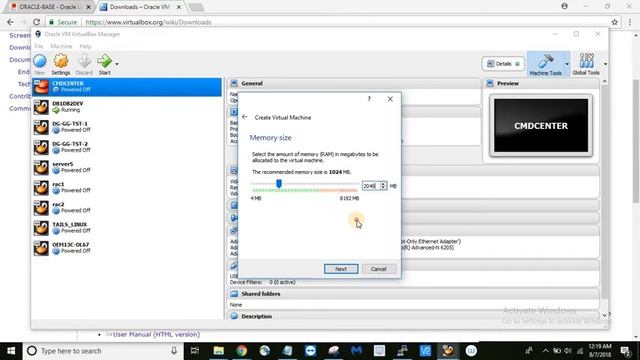Open the Machine menu
The height and width of the screenshot is (360, 640).
click(x=61, y=46)
